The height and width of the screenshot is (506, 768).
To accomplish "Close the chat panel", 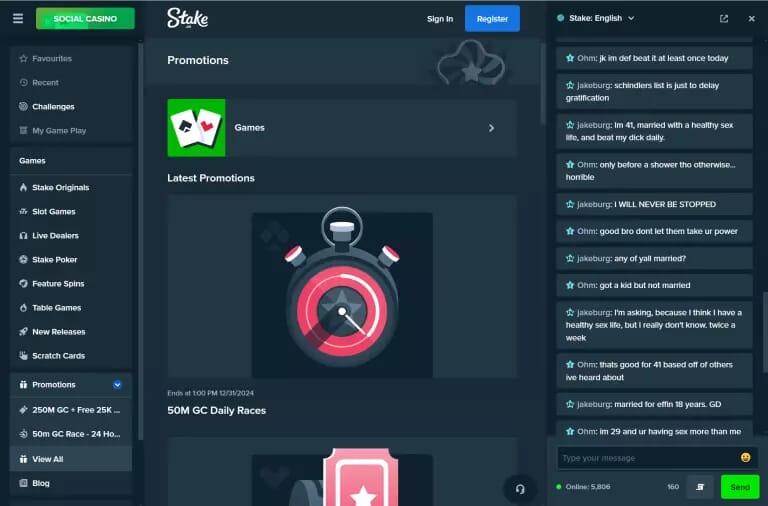I will click(x=751, y=19).
